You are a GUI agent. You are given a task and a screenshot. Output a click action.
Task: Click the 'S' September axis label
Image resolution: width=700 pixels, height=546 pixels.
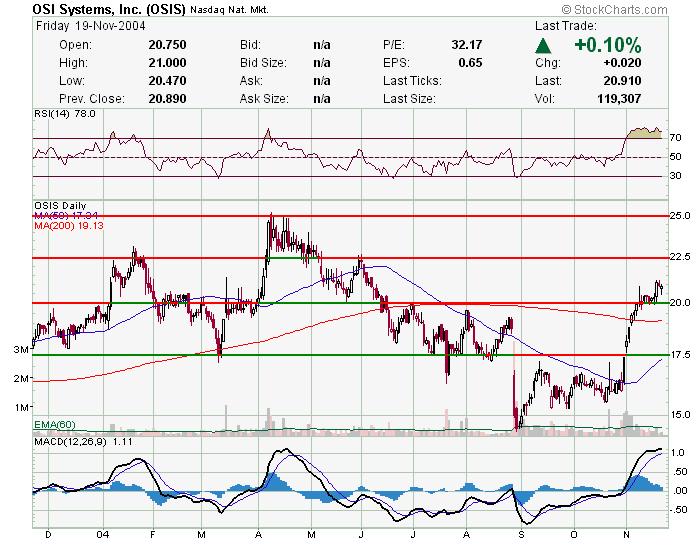521,534
